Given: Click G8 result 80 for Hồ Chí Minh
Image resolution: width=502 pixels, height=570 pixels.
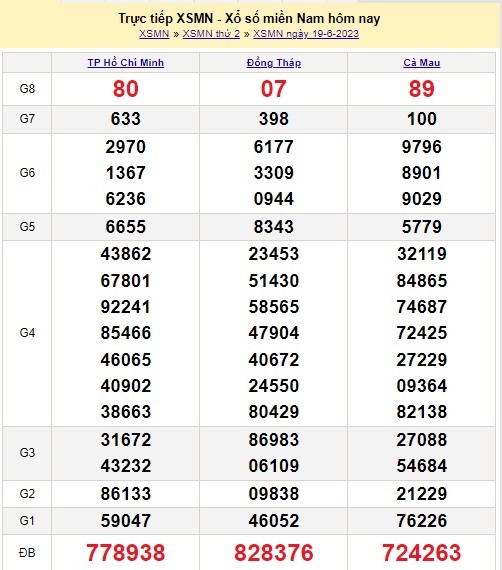Looking at the screenshot, I should [126, 89].
